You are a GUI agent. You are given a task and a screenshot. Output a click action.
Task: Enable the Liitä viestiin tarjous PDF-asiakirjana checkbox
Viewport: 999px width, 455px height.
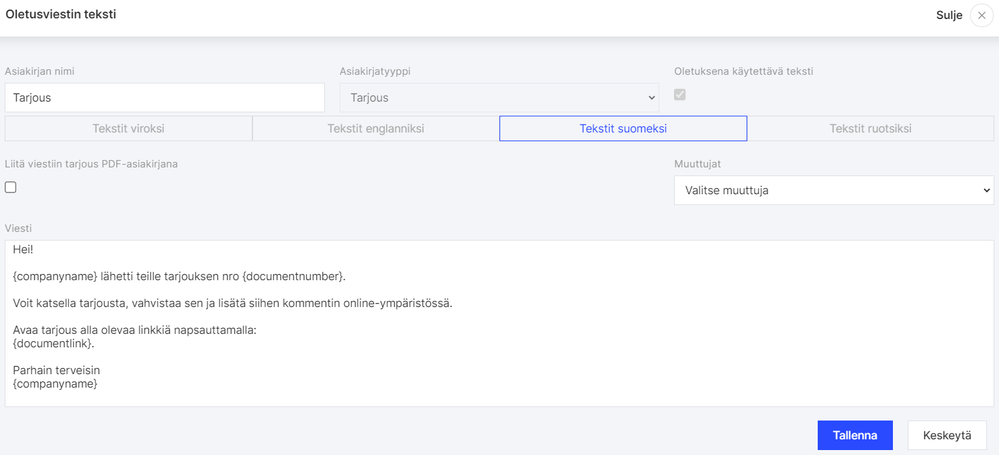[11, 187]
